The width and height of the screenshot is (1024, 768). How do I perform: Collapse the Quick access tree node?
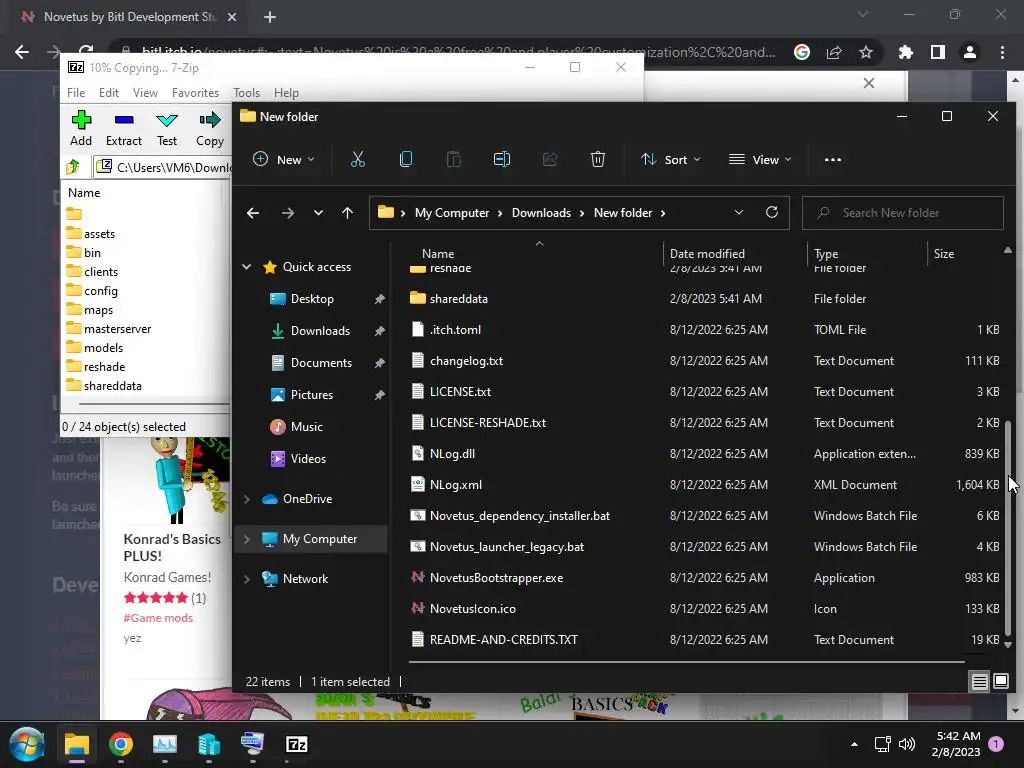coord(246,266)
